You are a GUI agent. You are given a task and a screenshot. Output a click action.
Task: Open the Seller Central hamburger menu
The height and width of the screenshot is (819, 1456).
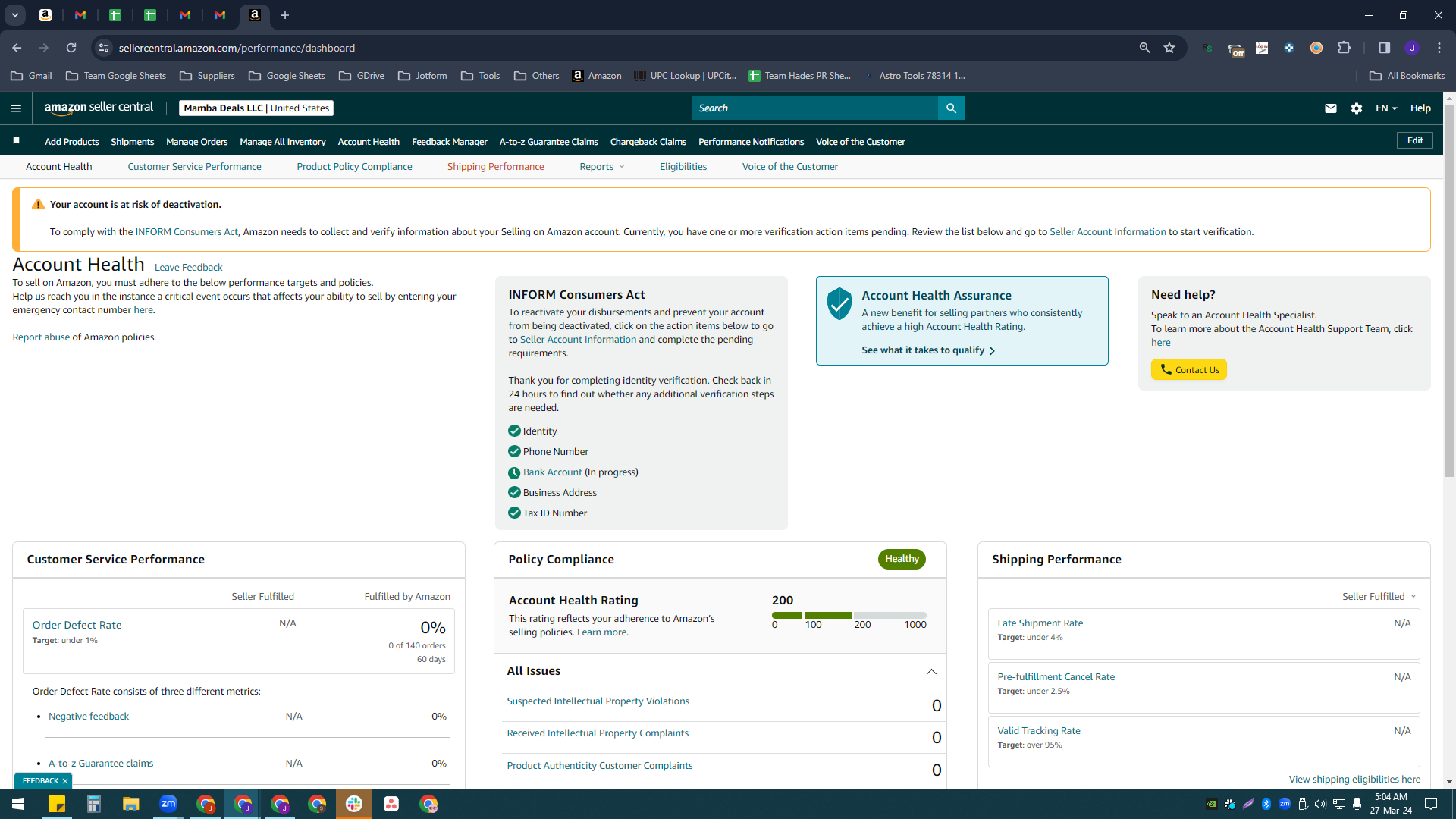pyautogui.click(x=15, y=108)
